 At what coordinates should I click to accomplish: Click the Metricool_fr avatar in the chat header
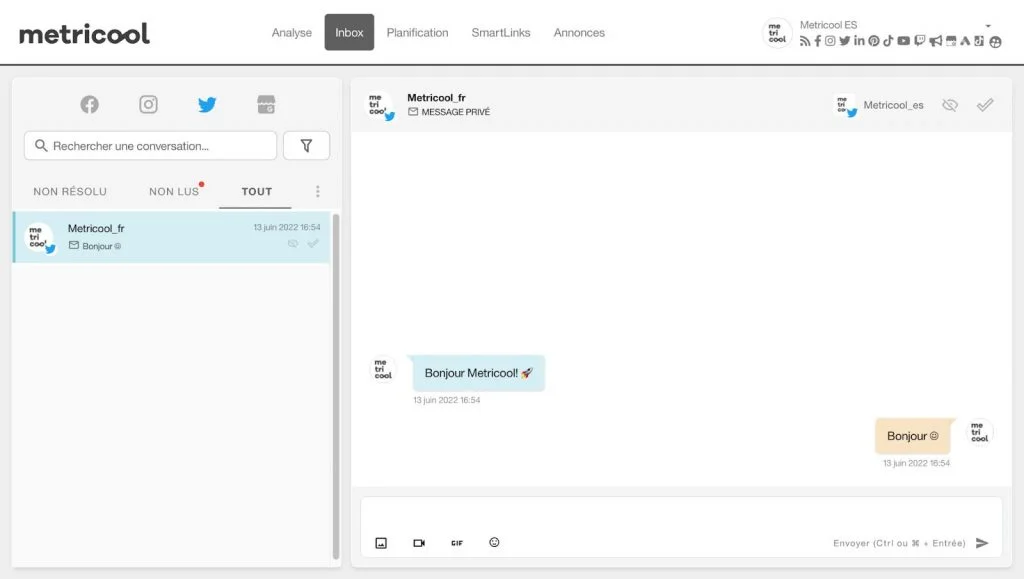click(x=379, y=106)
